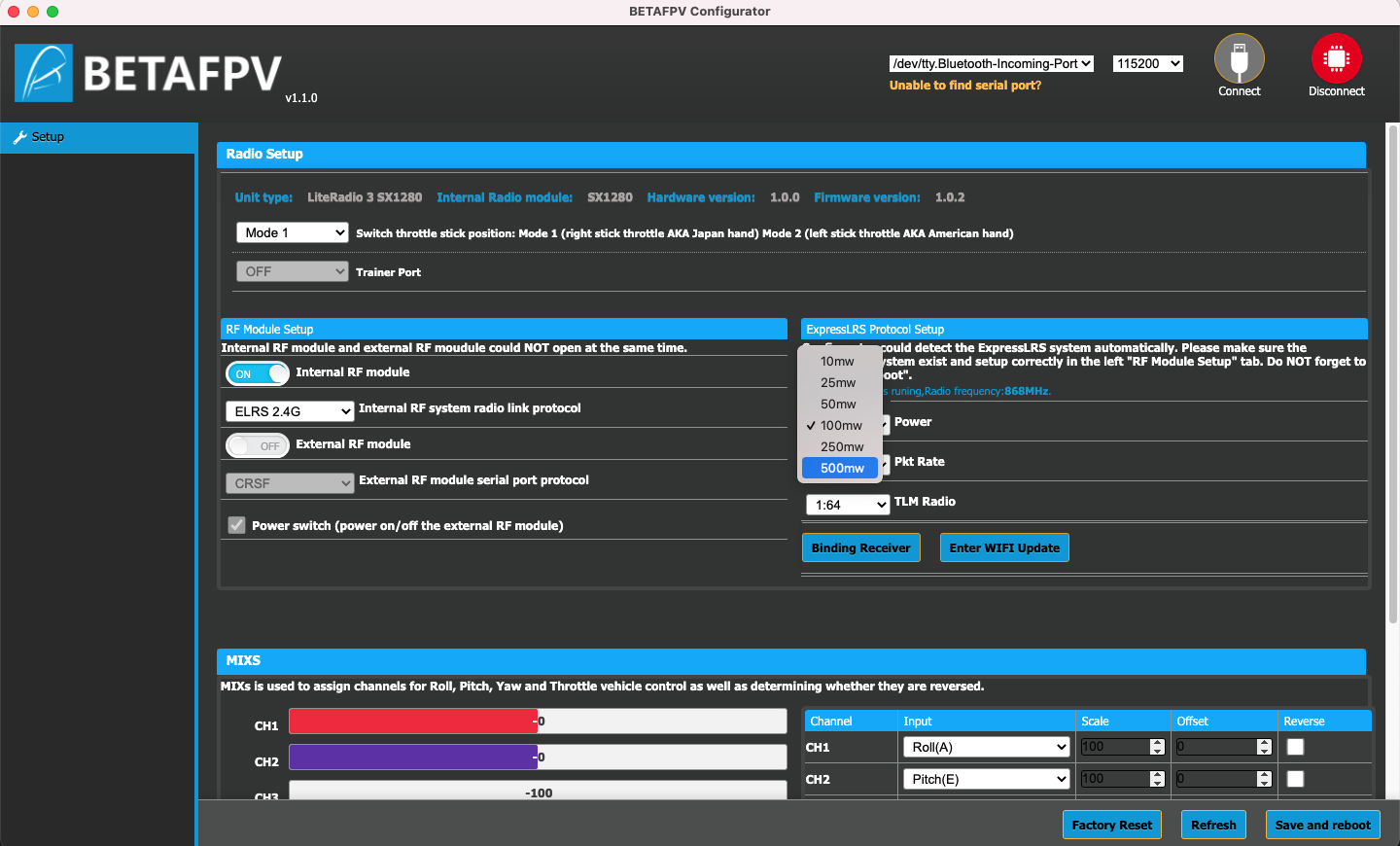Open the Setup tab in sidebar

pyautogui.click(x=98, y=137)
